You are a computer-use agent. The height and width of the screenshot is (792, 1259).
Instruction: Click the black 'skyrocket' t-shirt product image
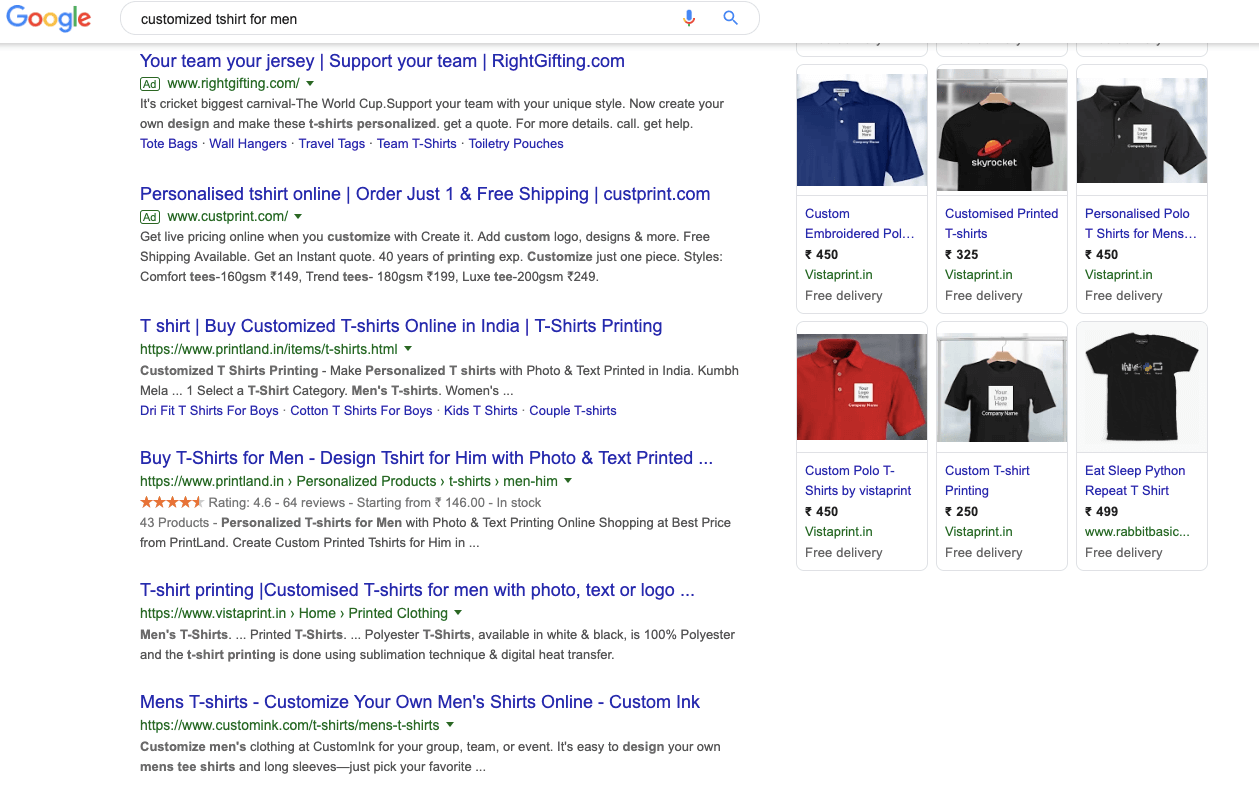click(x=1002, y=131)
